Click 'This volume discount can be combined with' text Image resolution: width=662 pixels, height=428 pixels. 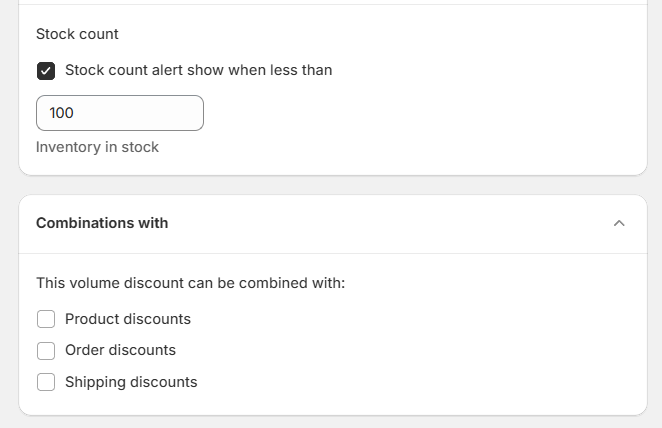click(190, 283)
